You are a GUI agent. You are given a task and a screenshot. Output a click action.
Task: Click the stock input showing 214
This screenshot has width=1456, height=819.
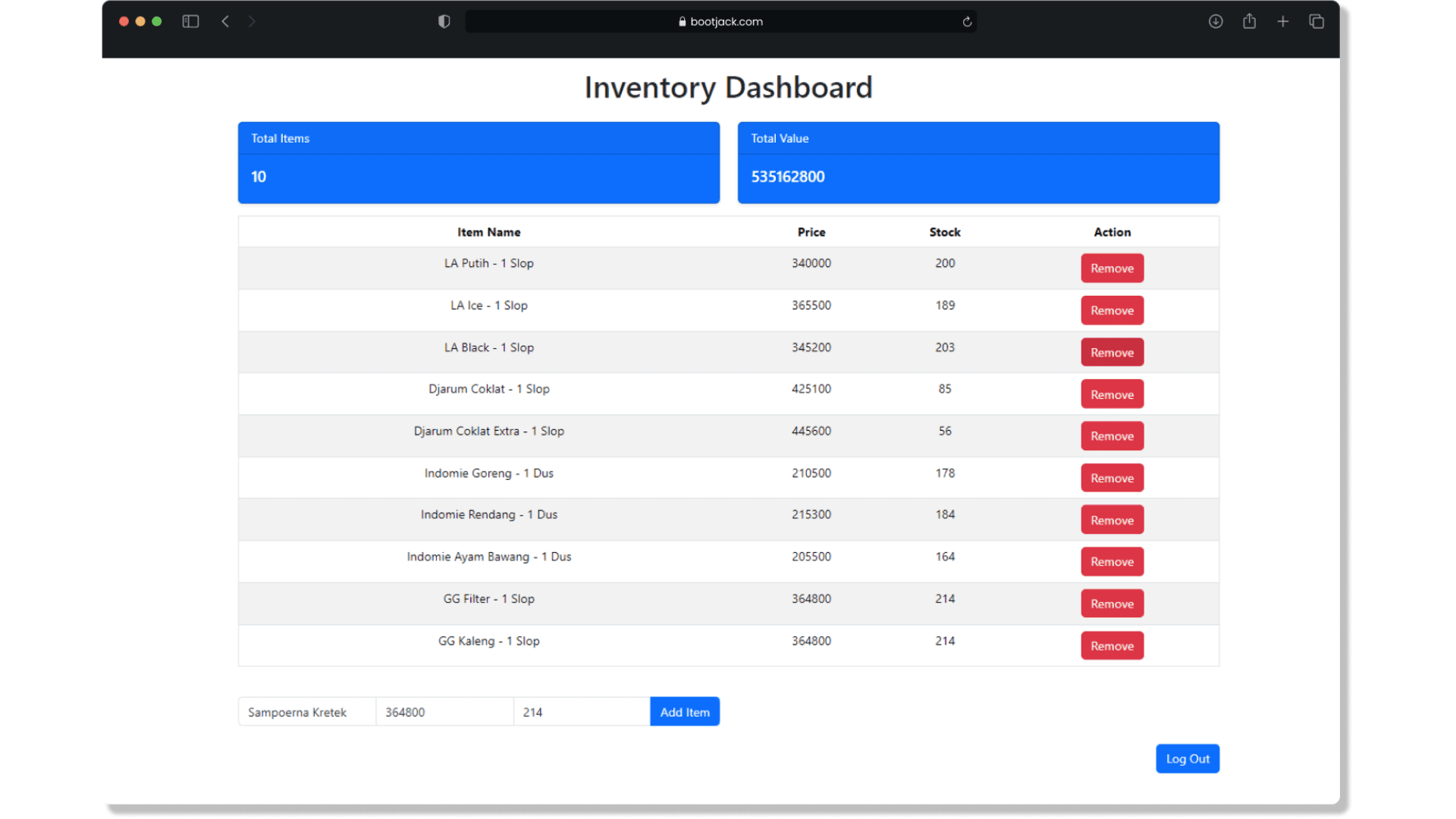click(581, 712)
